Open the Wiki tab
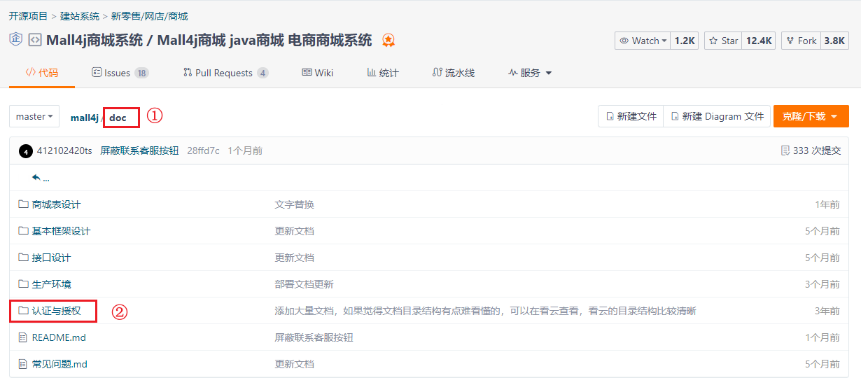 317,72
